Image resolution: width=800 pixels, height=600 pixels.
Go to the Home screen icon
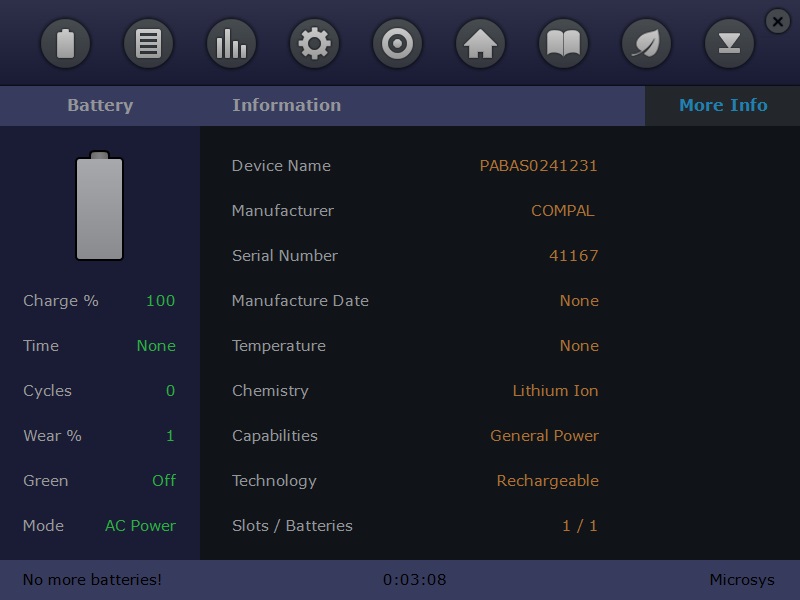[480, 43]
